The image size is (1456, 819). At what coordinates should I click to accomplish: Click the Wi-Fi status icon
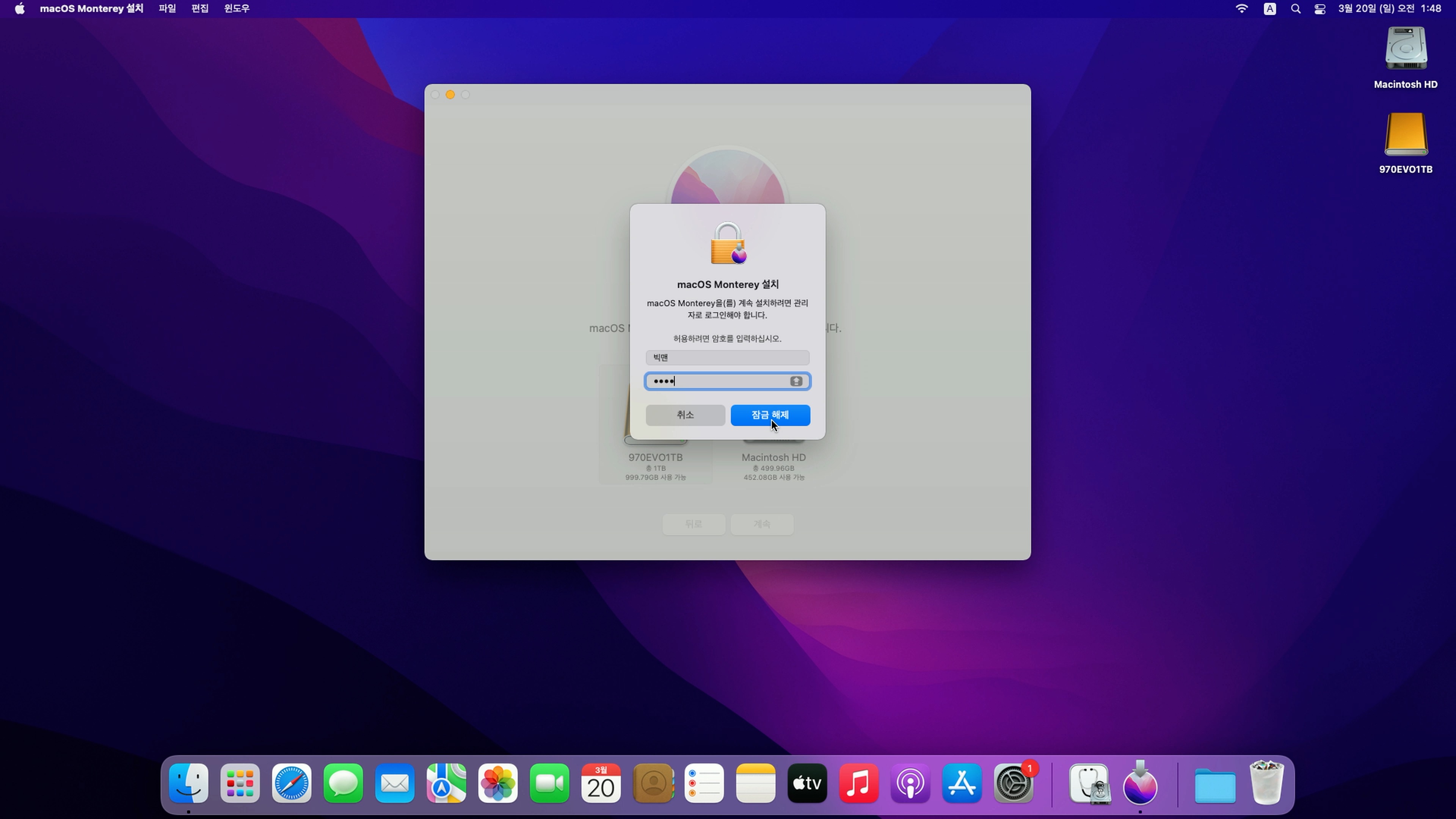(x=1242, y=8)
